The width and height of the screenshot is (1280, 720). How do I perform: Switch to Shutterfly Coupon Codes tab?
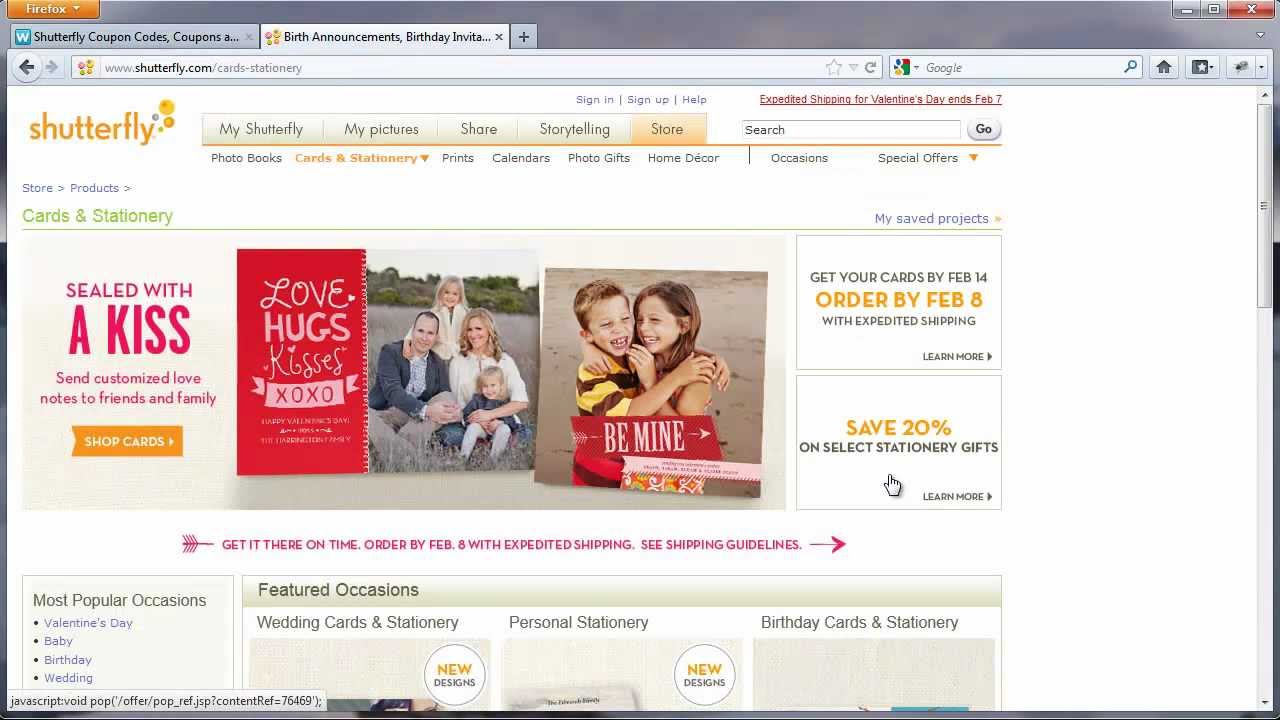point(135,37)
